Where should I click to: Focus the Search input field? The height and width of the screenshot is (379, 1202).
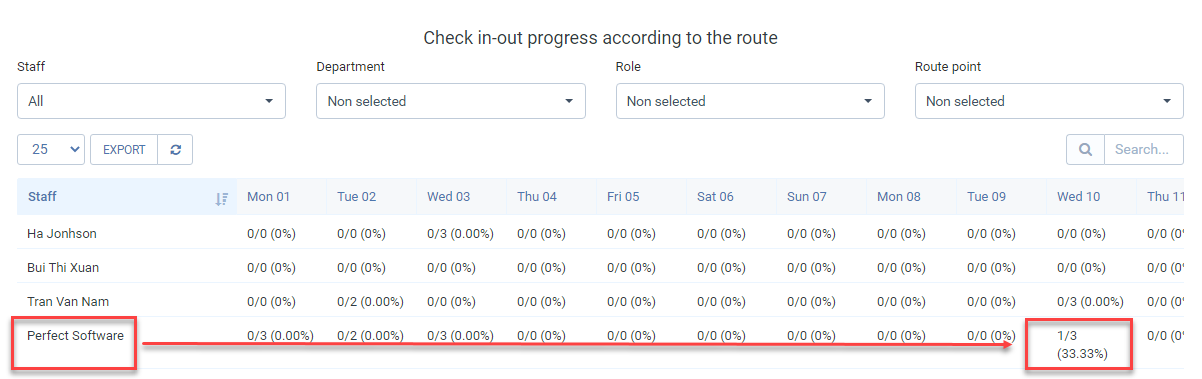[1143, 149]
